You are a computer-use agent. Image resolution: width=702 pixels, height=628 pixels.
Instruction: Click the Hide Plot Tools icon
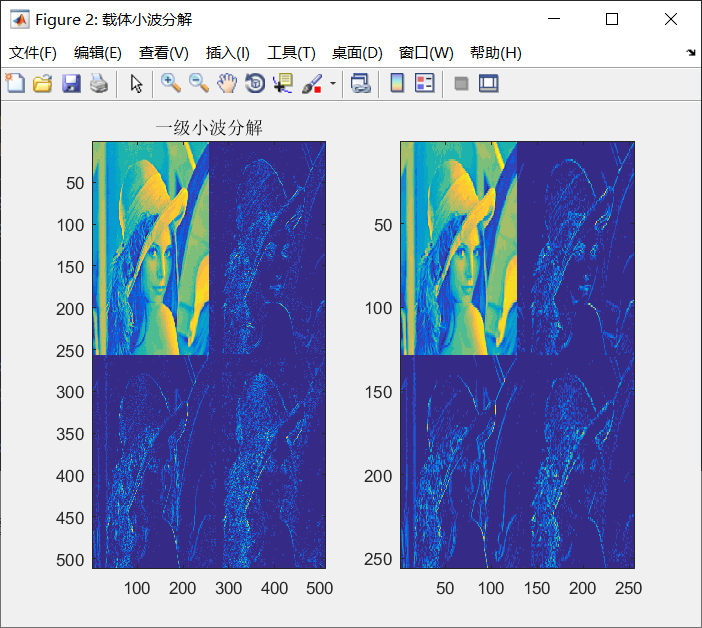tap(461, 84)
